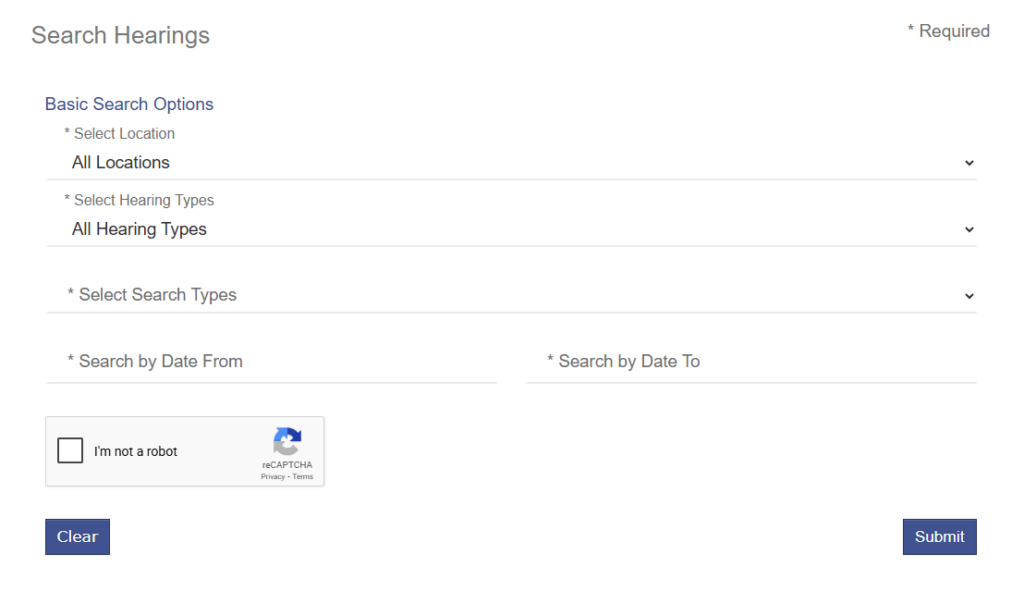Check the I'm not a robot checkbox
Image resolution: width=1024 pixels, height=591 pixels.
(x=70, y=451)
